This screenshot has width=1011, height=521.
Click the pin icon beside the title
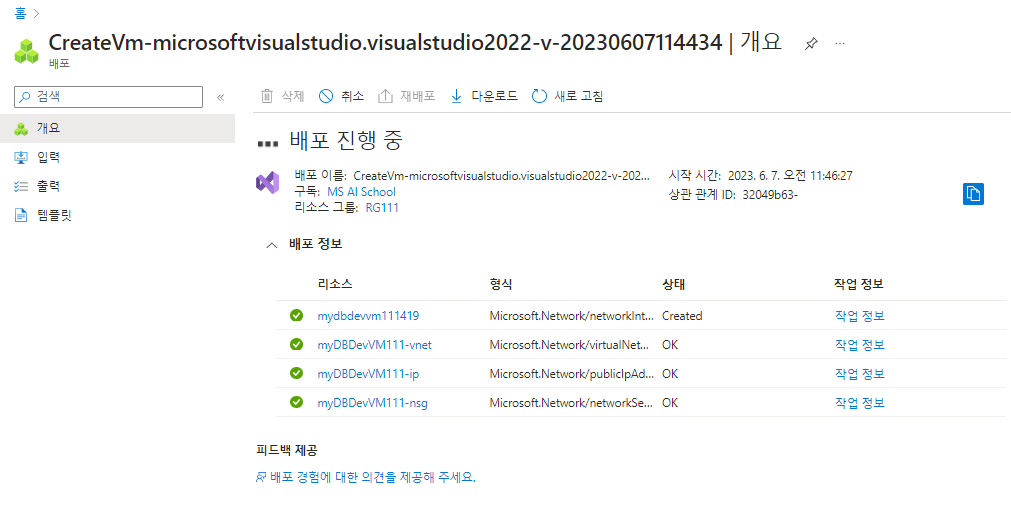pyautogui.click(x=811, y=44)
